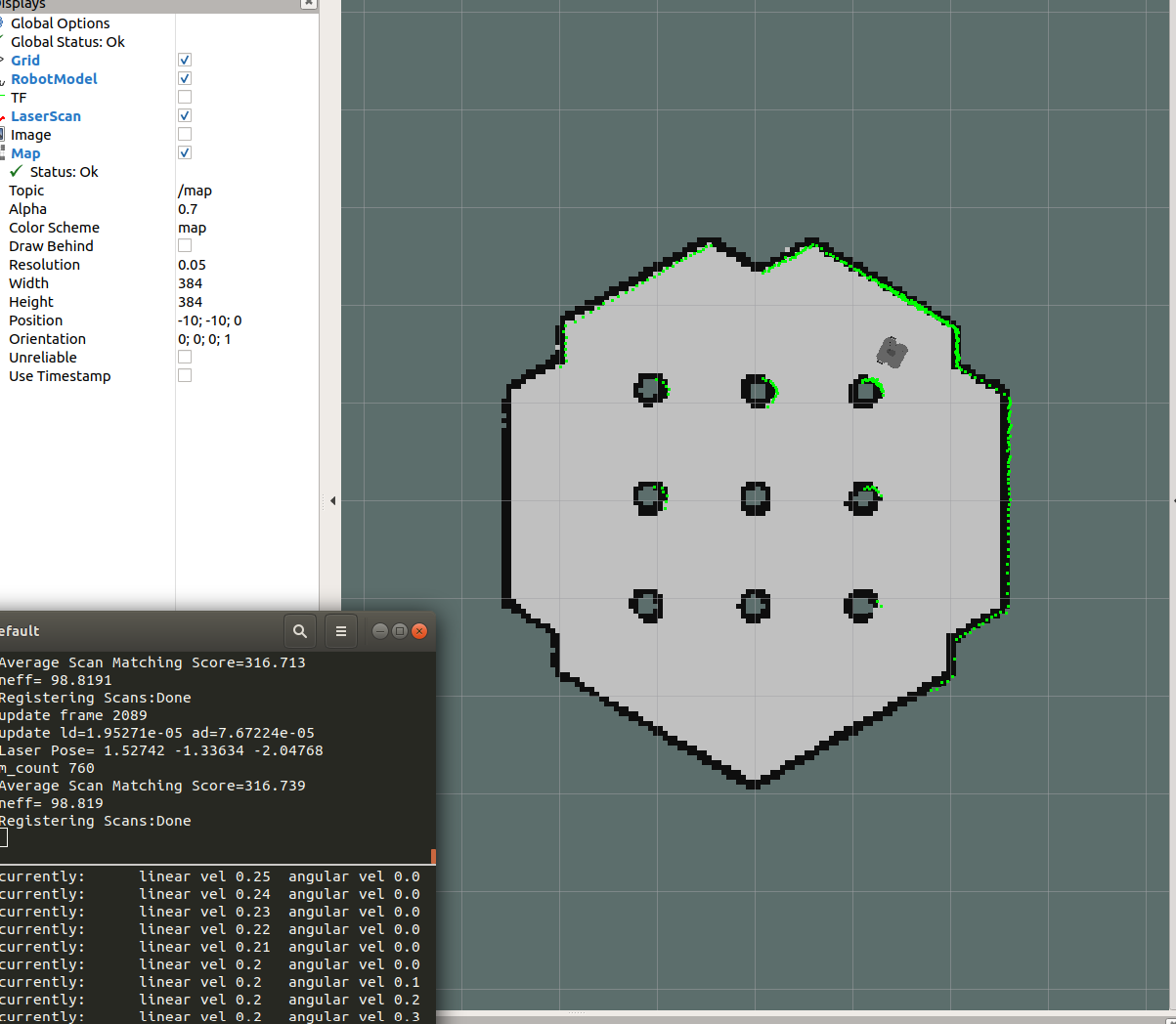Click the Resolution property label

44,265
